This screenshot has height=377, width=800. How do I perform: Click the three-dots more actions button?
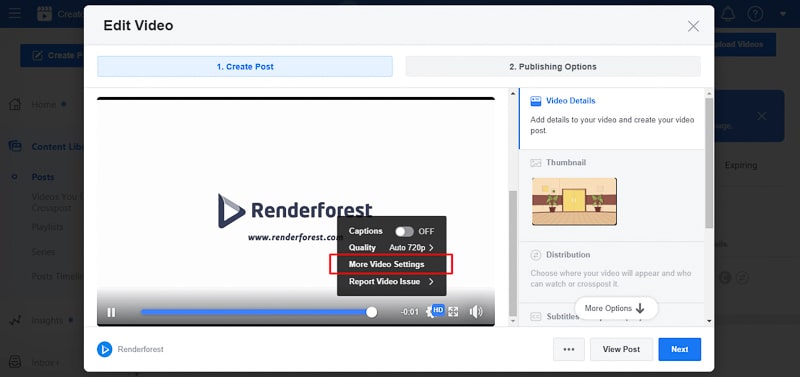[569, 349]
